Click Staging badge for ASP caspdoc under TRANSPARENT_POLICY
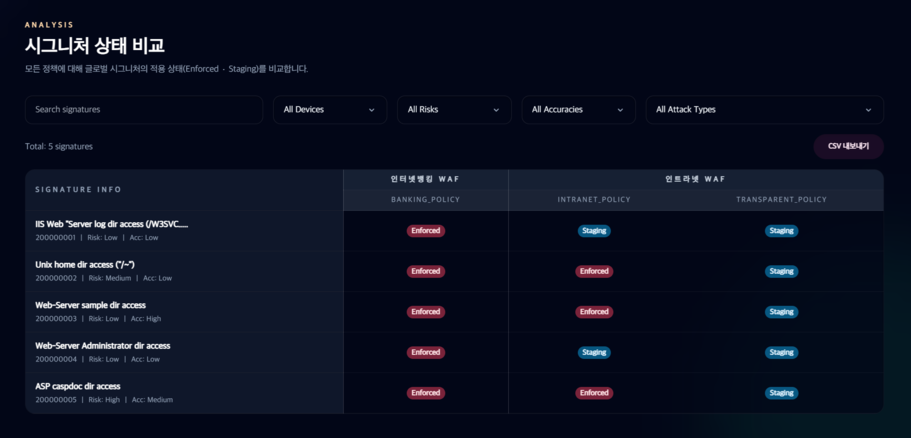 (x=781, y=393)
